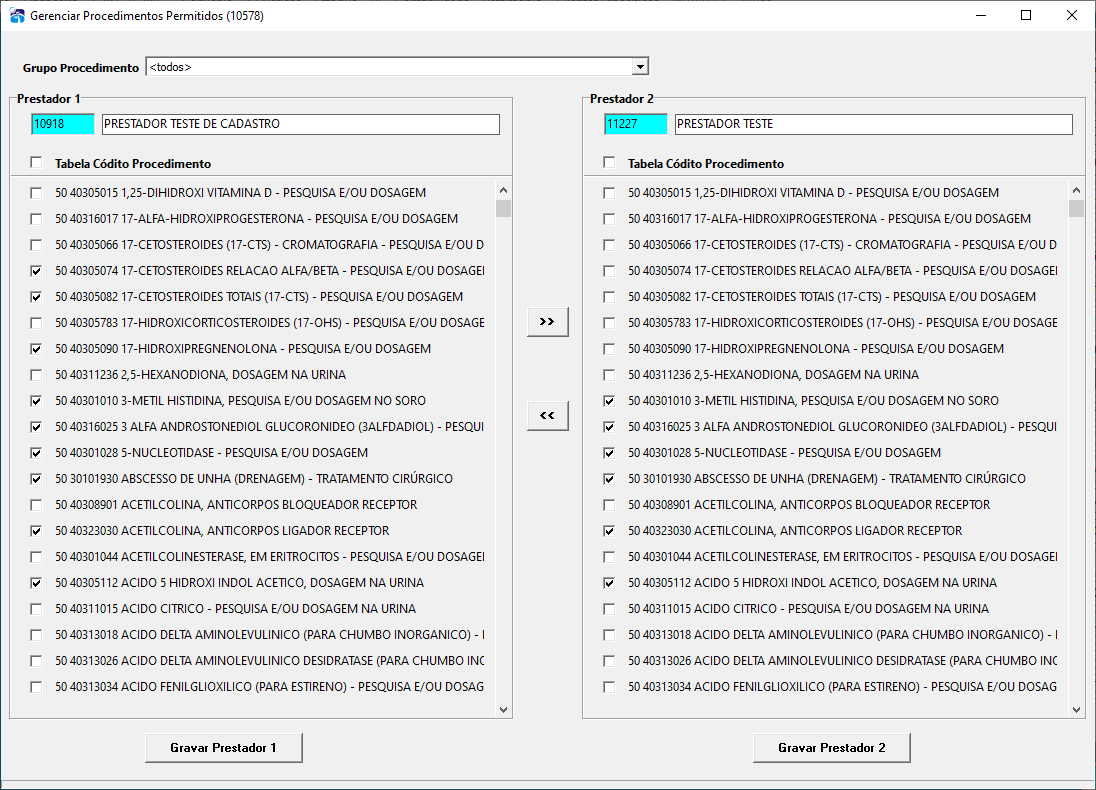Open the Grupo Procedimento dropdown arrow
The image size is (1096, 790).
(640, 66)
